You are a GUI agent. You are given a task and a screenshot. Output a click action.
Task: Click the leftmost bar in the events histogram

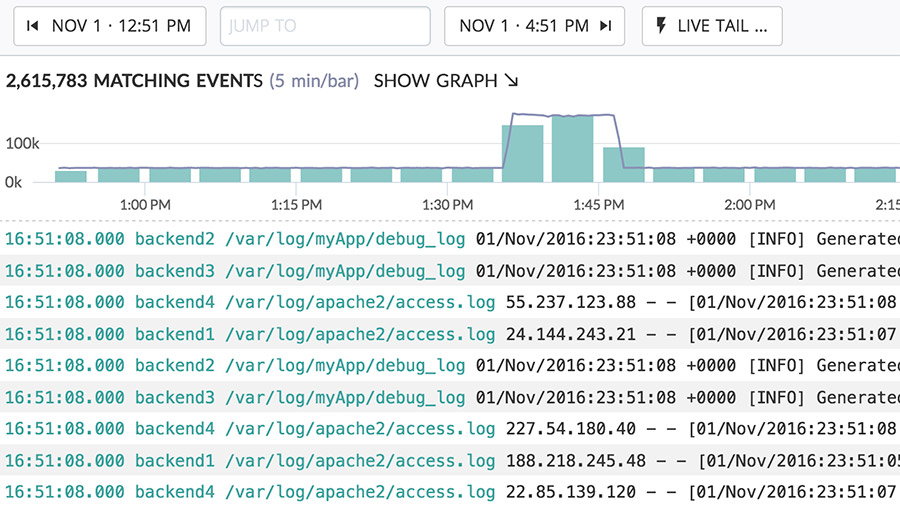click(70, 176)
